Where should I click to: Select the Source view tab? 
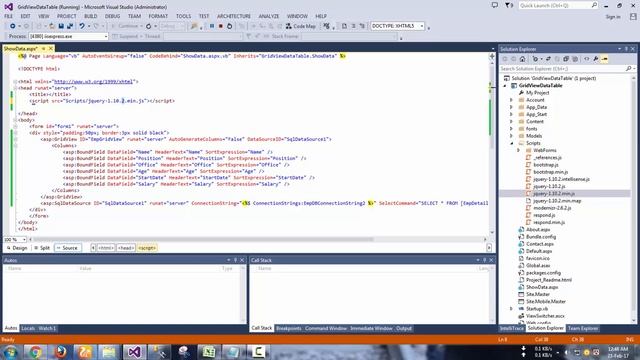click(x=67, y=248)
